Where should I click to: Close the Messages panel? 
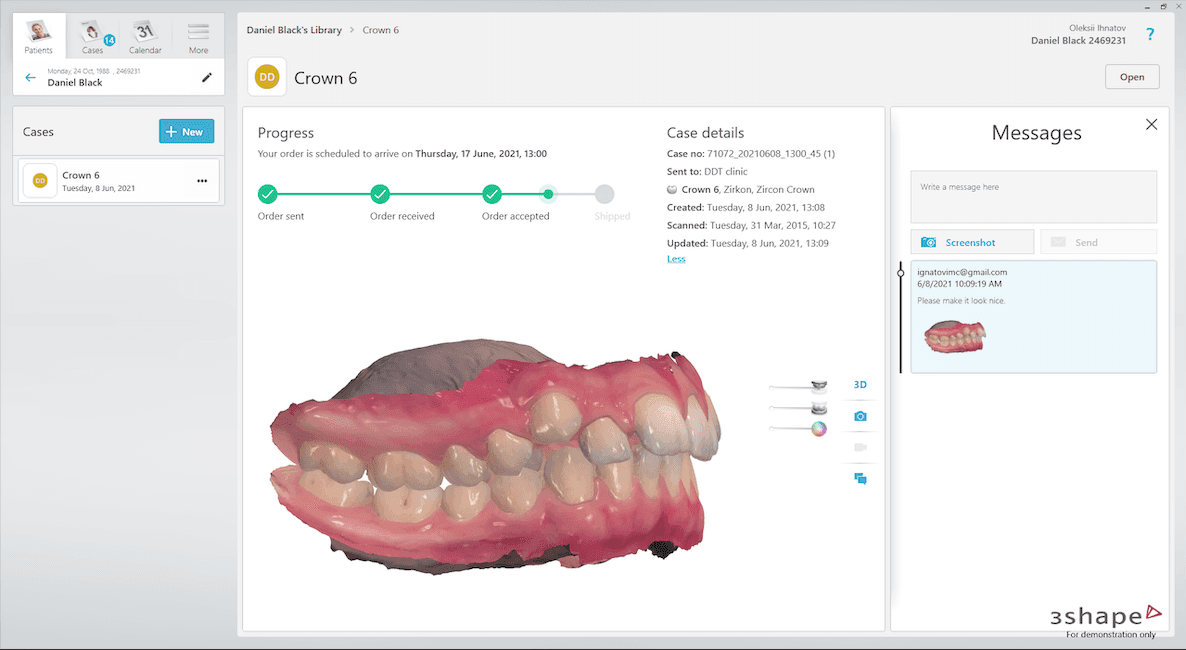[x=1151, y=124]
